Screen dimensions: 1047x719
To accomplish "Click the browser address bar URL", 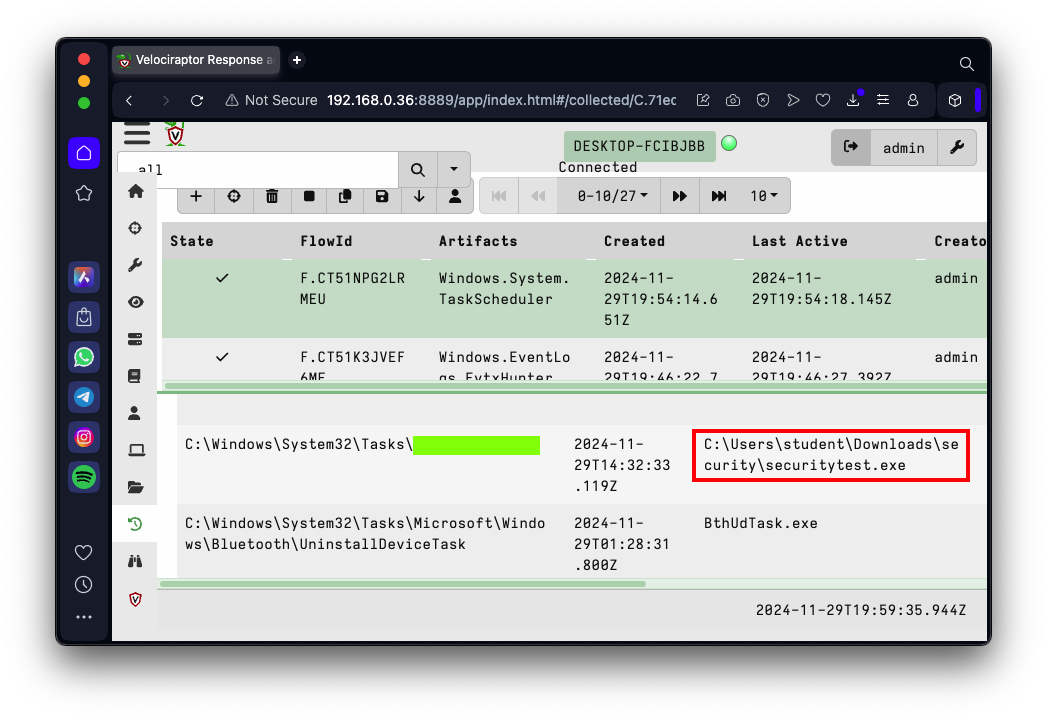I will (x=501, y=100).
